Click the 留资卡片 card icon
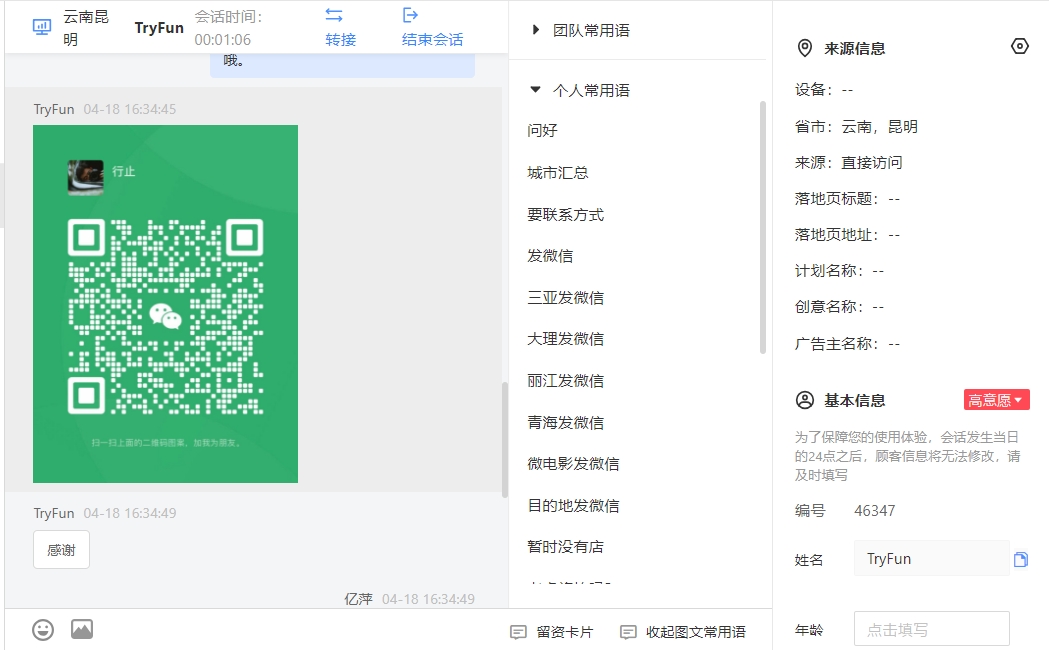 click(x=518, y=632)
